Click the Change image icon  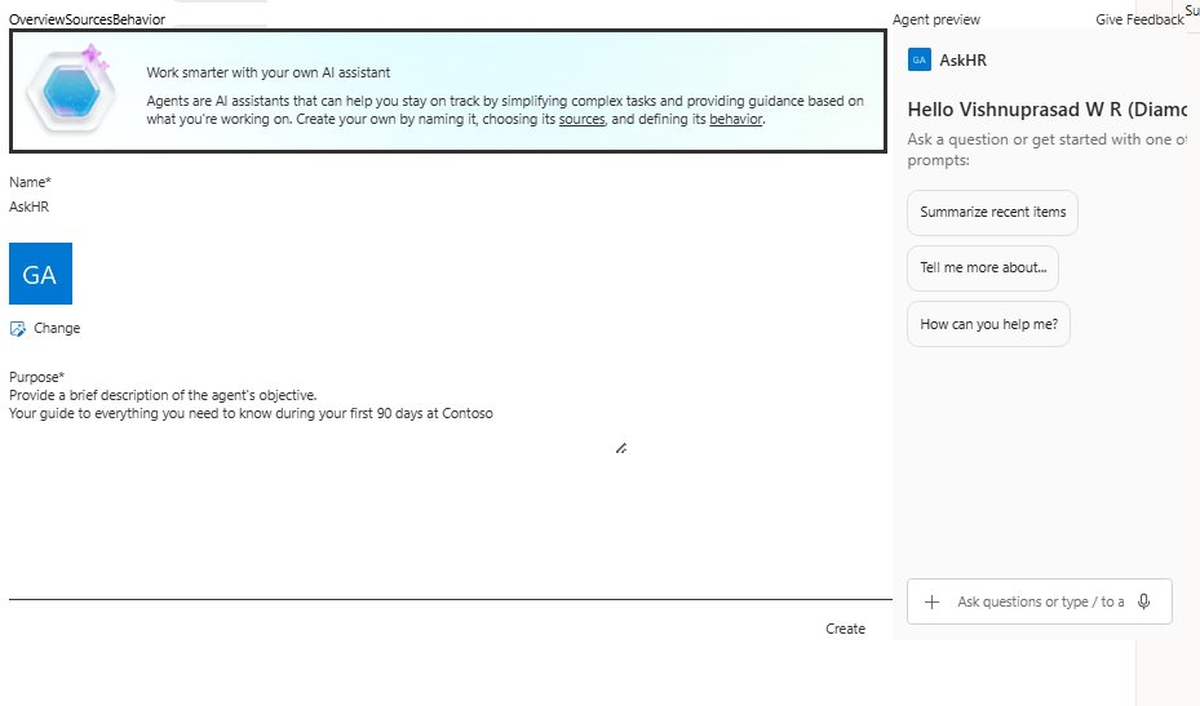[x=17, y=328]
